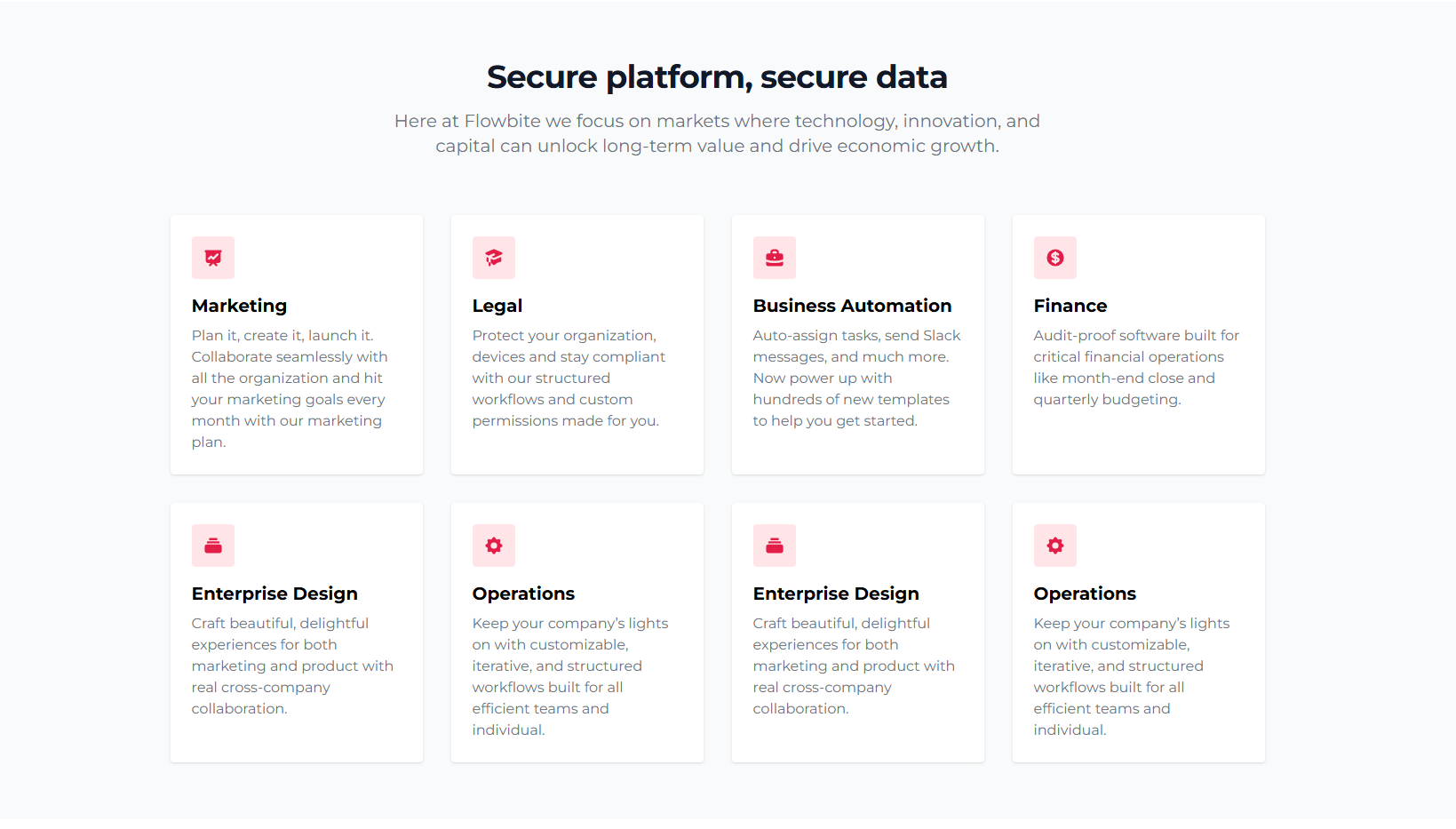Screen dimensions: 1456x829
Task: Click the "Secure platform, secure data" title
Action: 717,77
